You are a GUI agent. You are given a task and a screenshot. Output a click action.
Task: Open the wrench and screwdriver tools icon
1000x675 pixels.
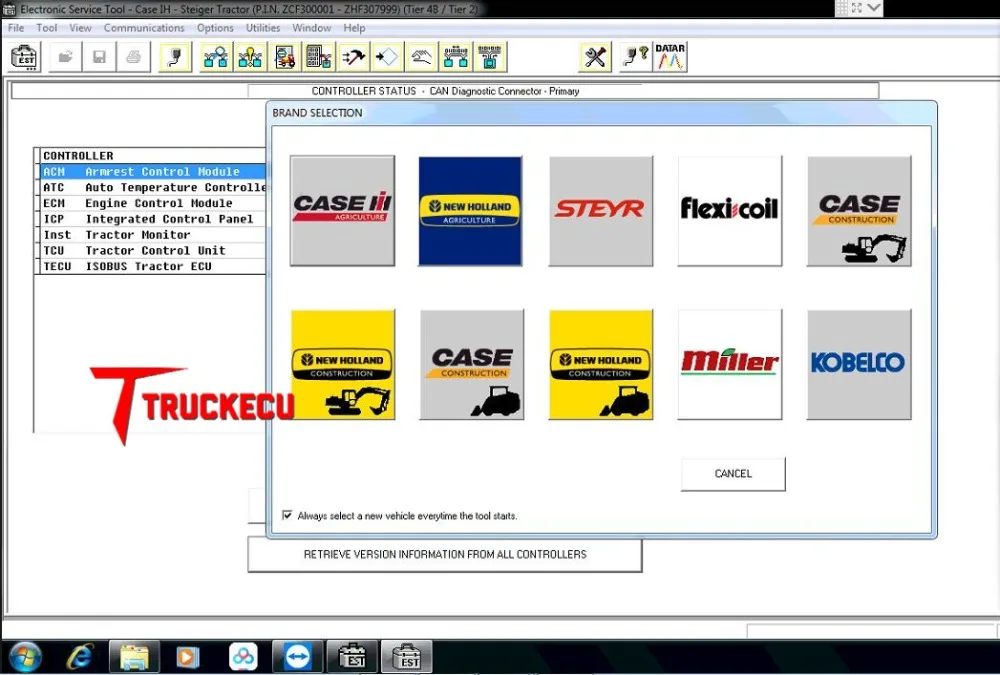(x=596, y=57)
